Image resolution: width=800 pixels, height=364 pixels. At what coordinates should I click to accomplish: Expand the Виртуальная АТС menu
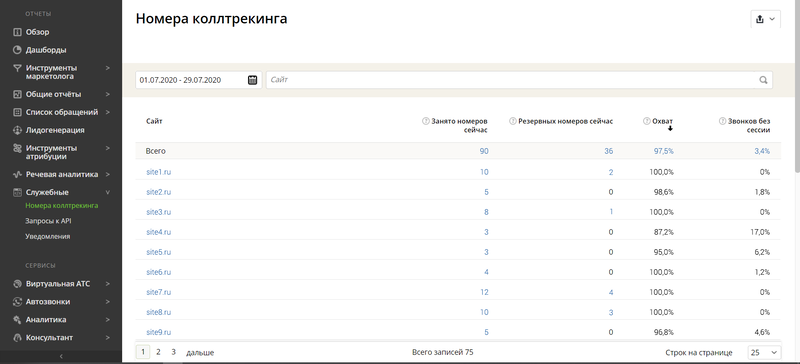[108, 284]
